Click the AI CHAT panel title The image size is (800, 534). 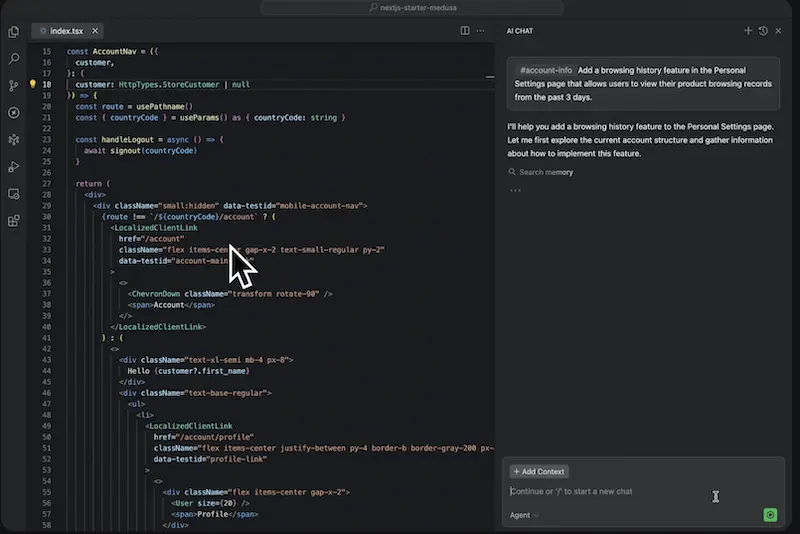click(x=519, y=31)
